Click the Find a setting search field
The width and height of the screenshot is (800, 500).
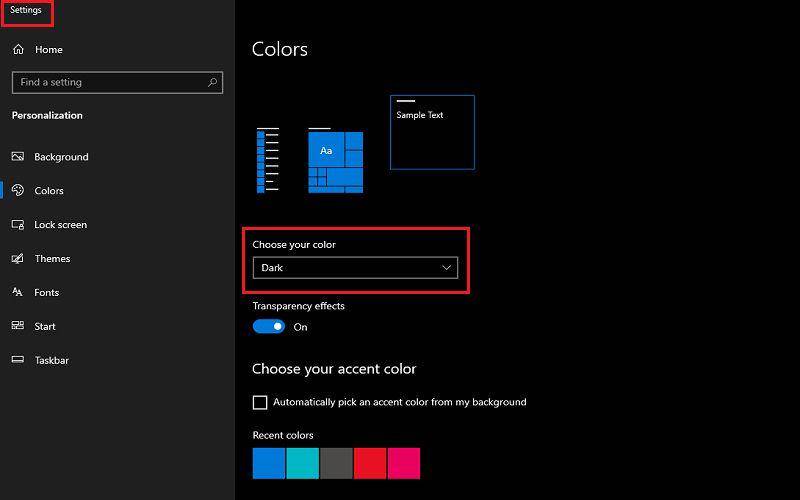pos(117,82)
